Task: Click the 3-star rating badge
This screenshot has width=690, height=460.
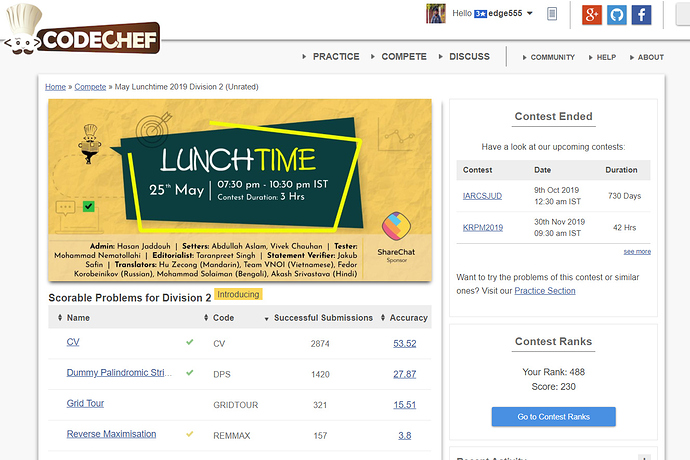Action: click(x=480, y=14)
